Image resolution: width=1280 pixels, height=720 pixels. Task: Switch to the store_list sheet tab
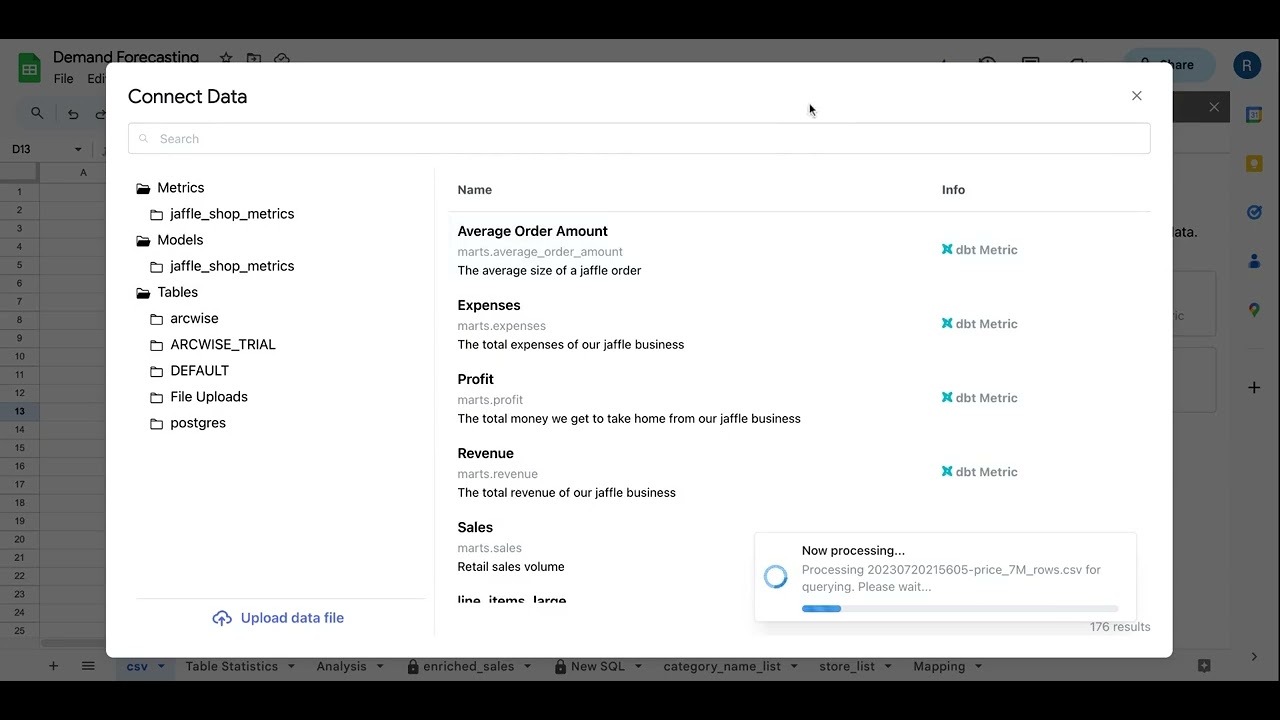846,666
